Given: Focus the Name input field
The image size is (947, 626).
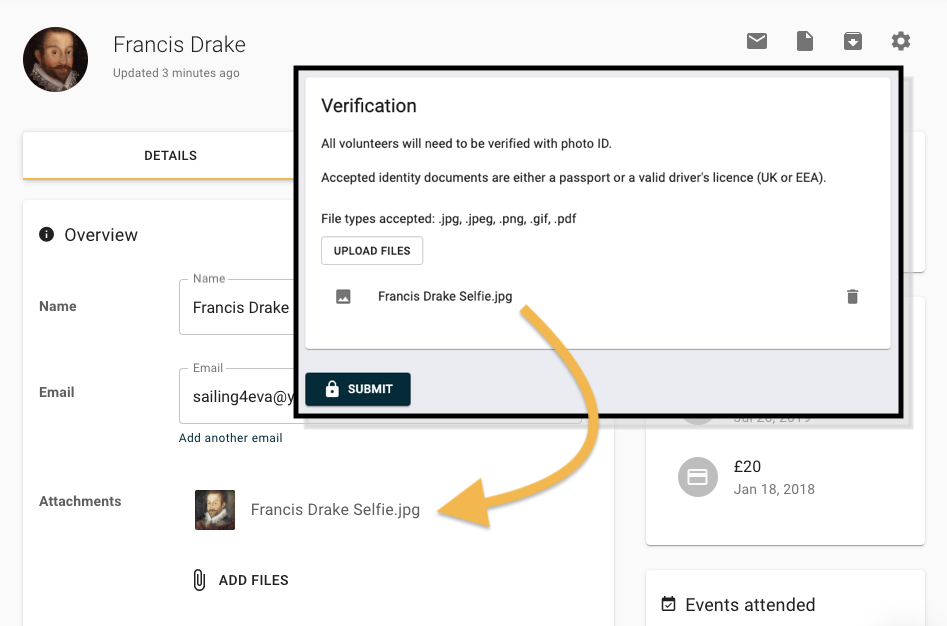Looking at the screenshot, I should 237,307.
